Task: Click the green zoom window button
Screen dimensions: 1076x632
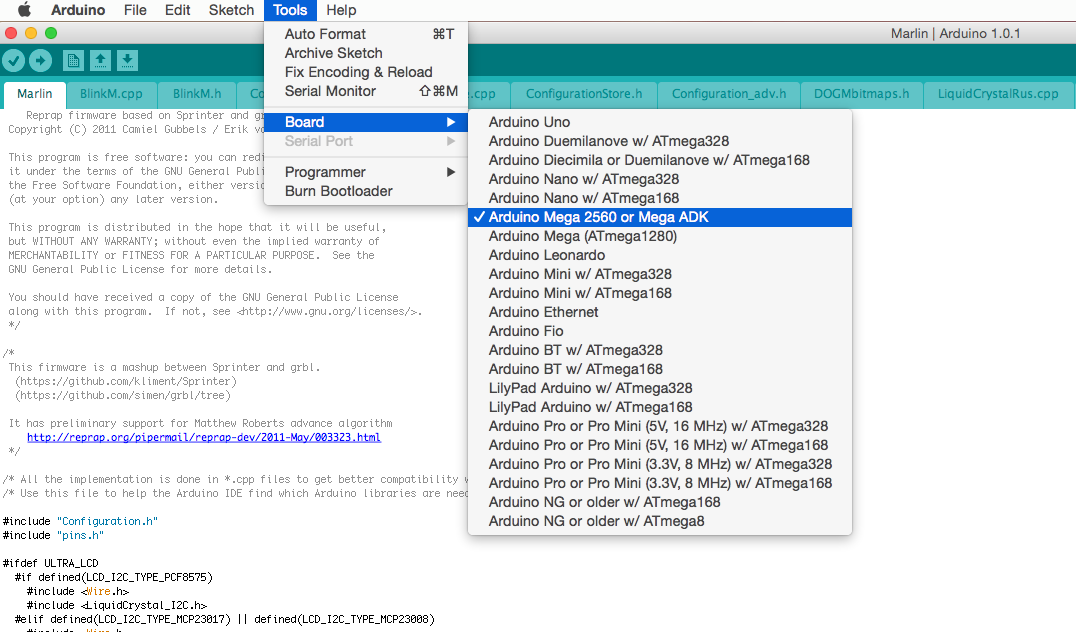Action: [x=51, y=33]
